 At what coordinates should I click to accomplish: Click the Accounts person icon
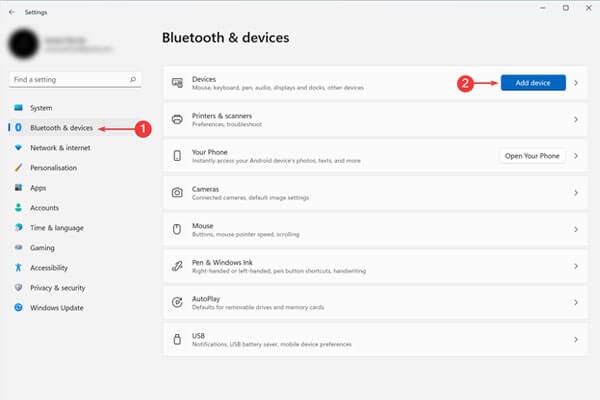[18, 208]
